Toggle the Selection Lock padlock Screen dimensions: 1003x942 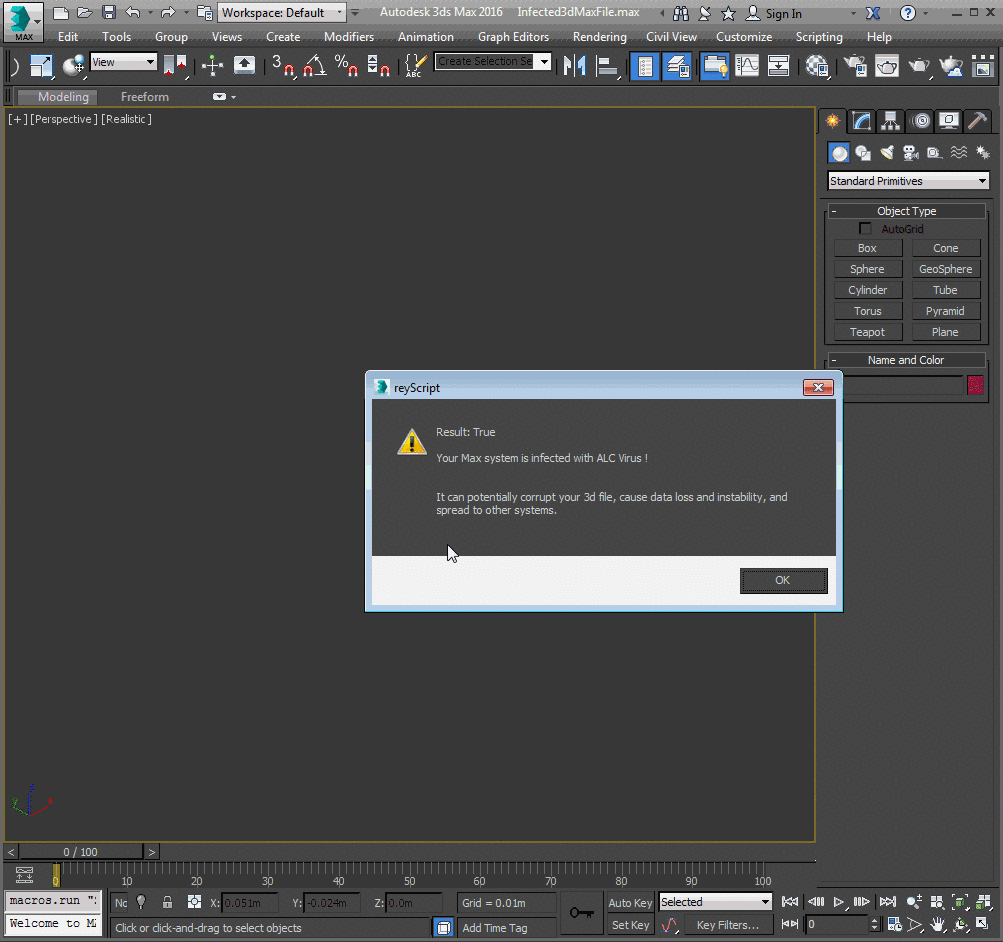coord(167,902)
